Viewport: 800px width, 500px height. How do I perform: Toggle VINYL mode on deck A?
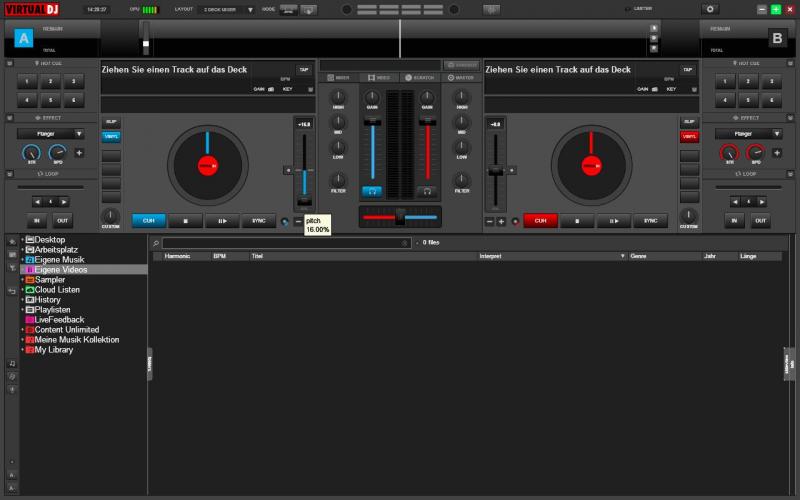[x=111, y=136]
